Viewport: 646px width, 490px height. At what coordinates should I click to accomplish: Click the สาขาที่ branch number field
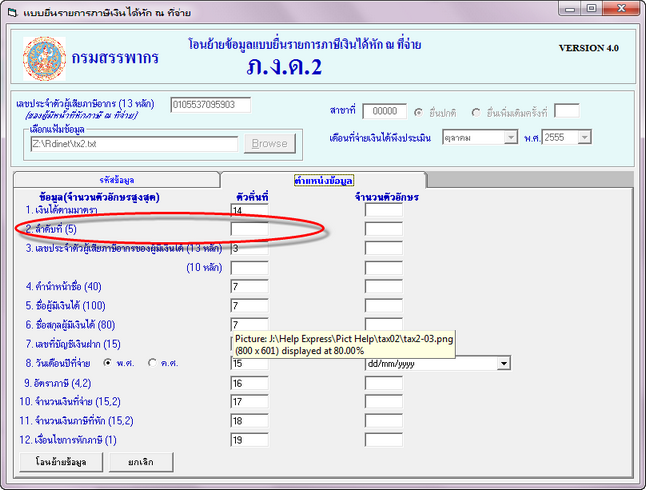385,111
